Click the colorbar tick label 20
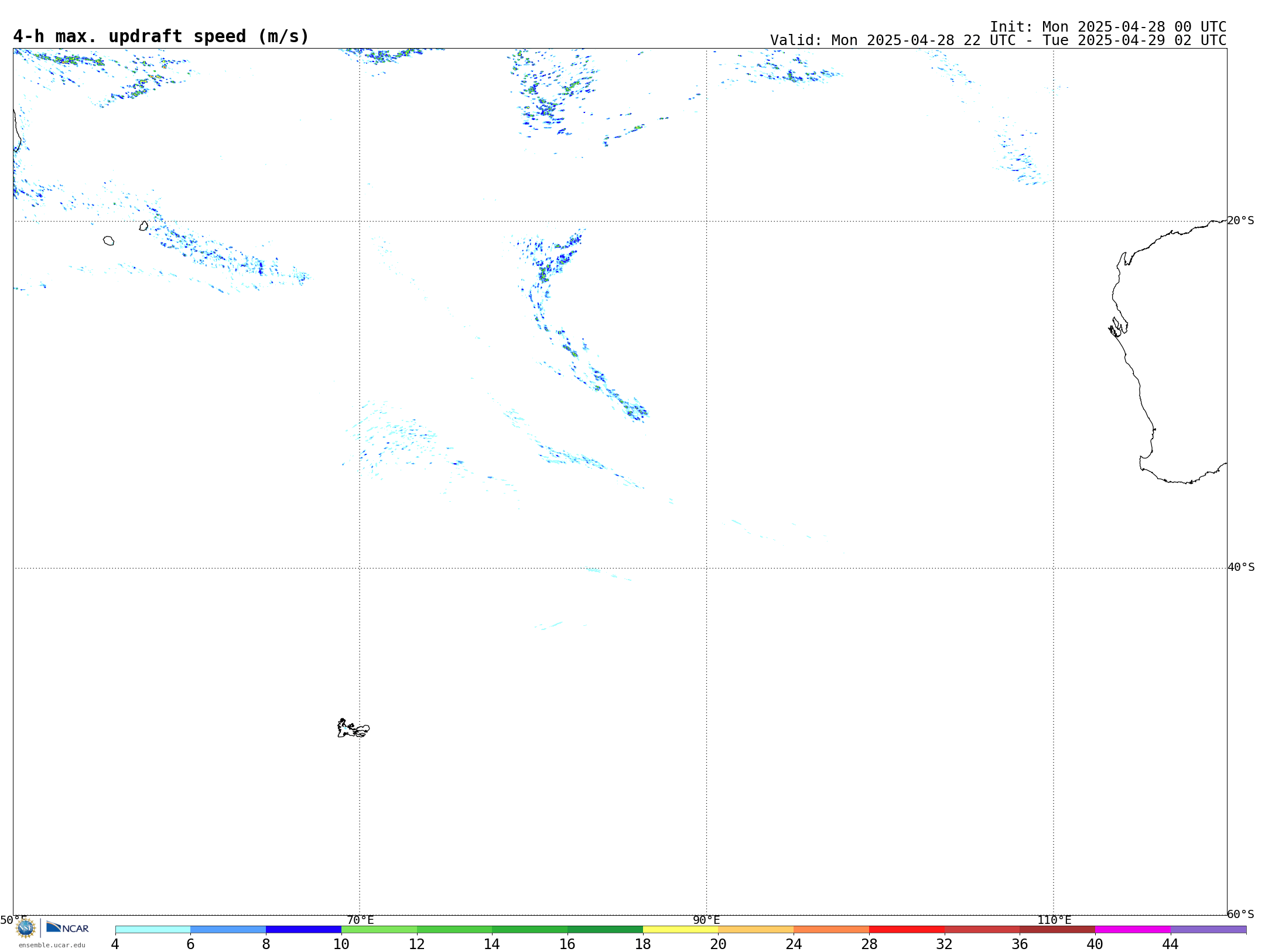This screenshot has width=1265, height=952. 719,944
